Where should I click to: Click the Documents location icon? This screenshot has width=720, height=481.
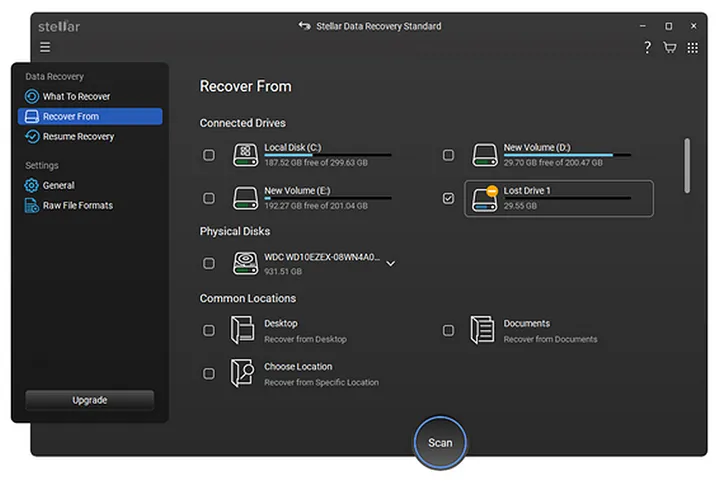pos(483,330)
